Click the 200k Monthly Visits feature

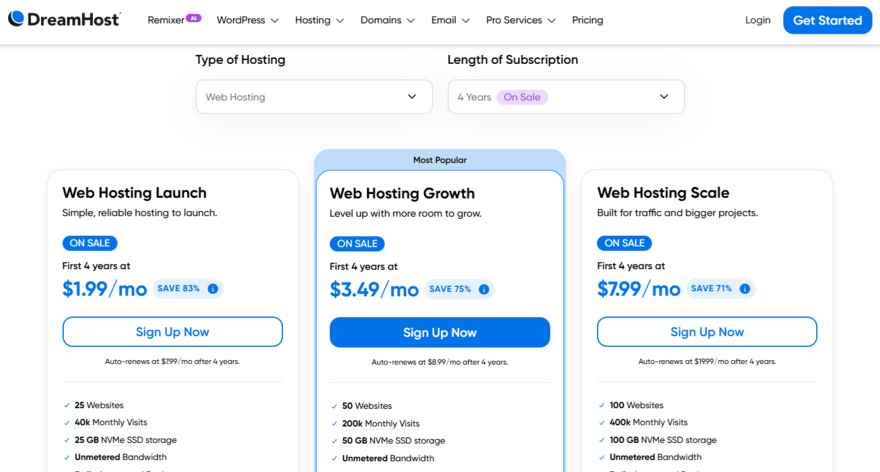381,424
